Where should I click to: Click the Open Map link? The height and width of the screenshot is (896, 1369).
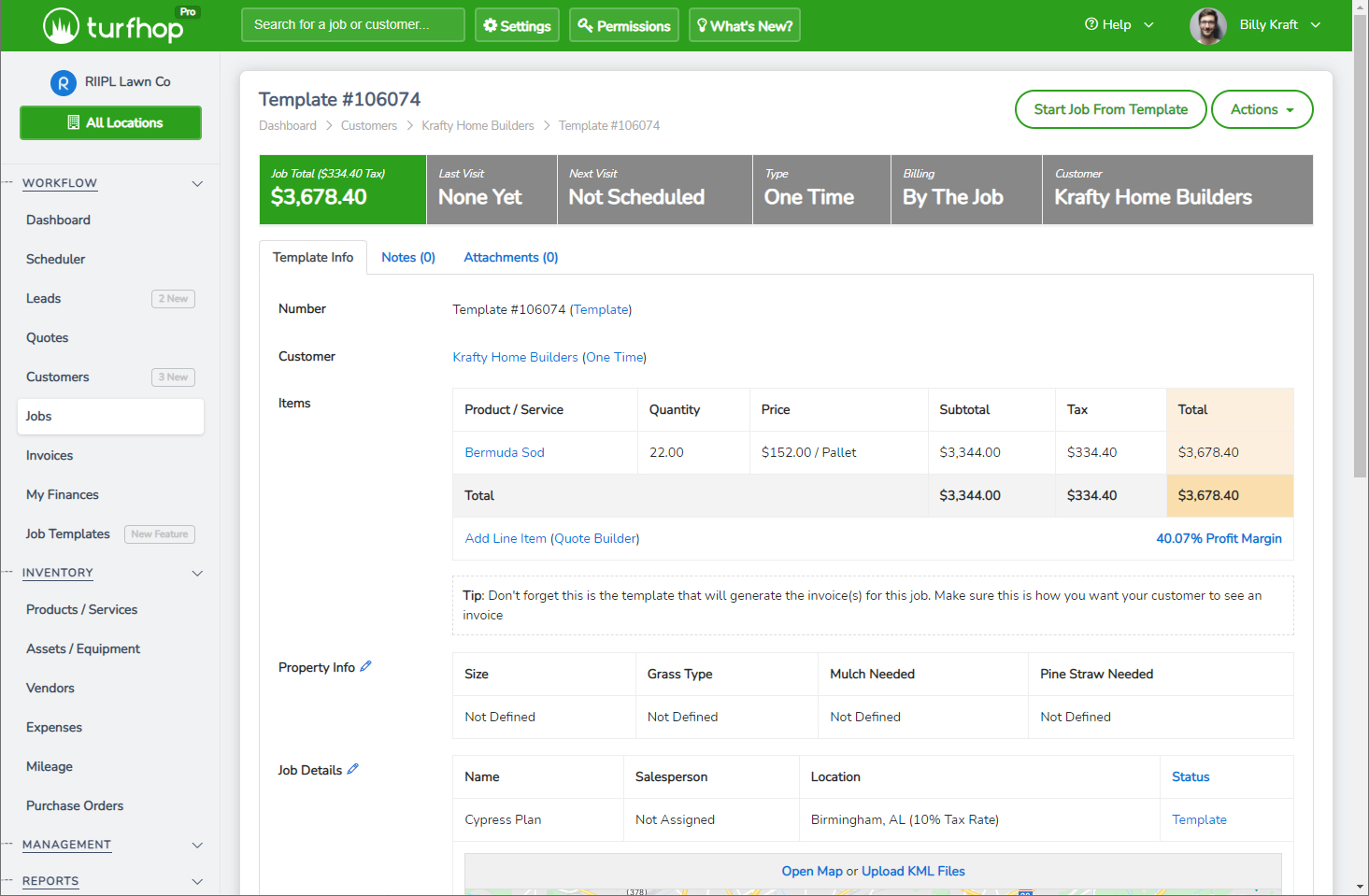[x=812, y=871]
